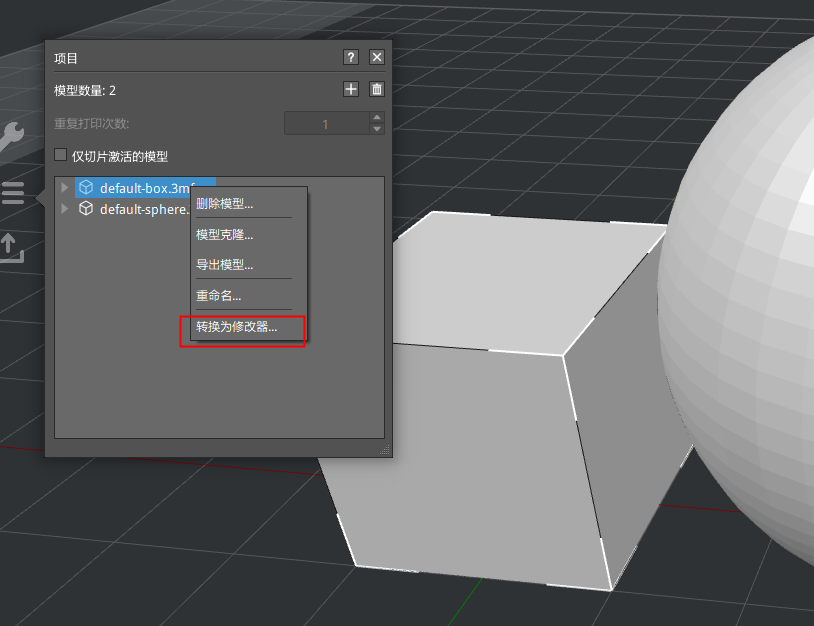This screenshot has height=626, width=814.
Task: Click the 模型数量: 2 label
Action: tap(85, 90)
